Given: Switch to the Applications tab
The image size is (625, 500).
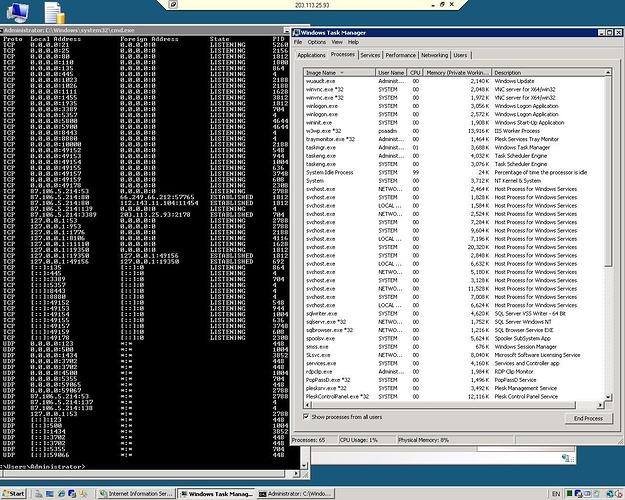Looking at the screenshot, I should [x=311, y=55].
